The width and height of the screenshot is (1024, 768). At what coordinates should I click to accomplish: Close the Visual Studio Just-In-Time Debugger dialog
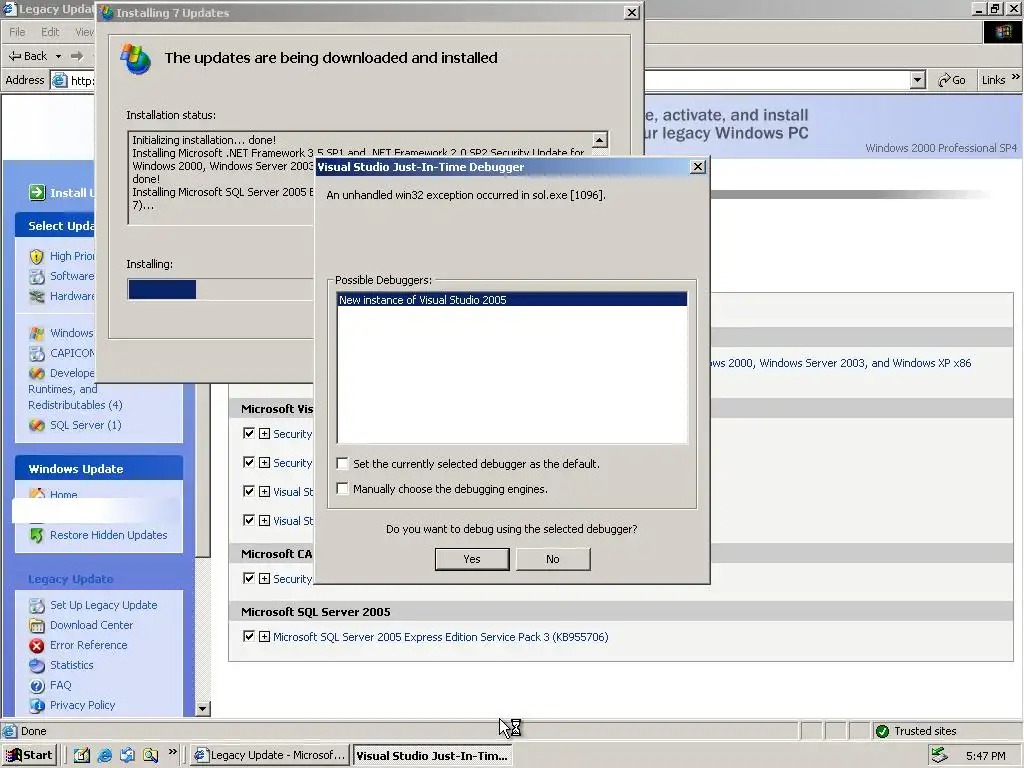697,167
